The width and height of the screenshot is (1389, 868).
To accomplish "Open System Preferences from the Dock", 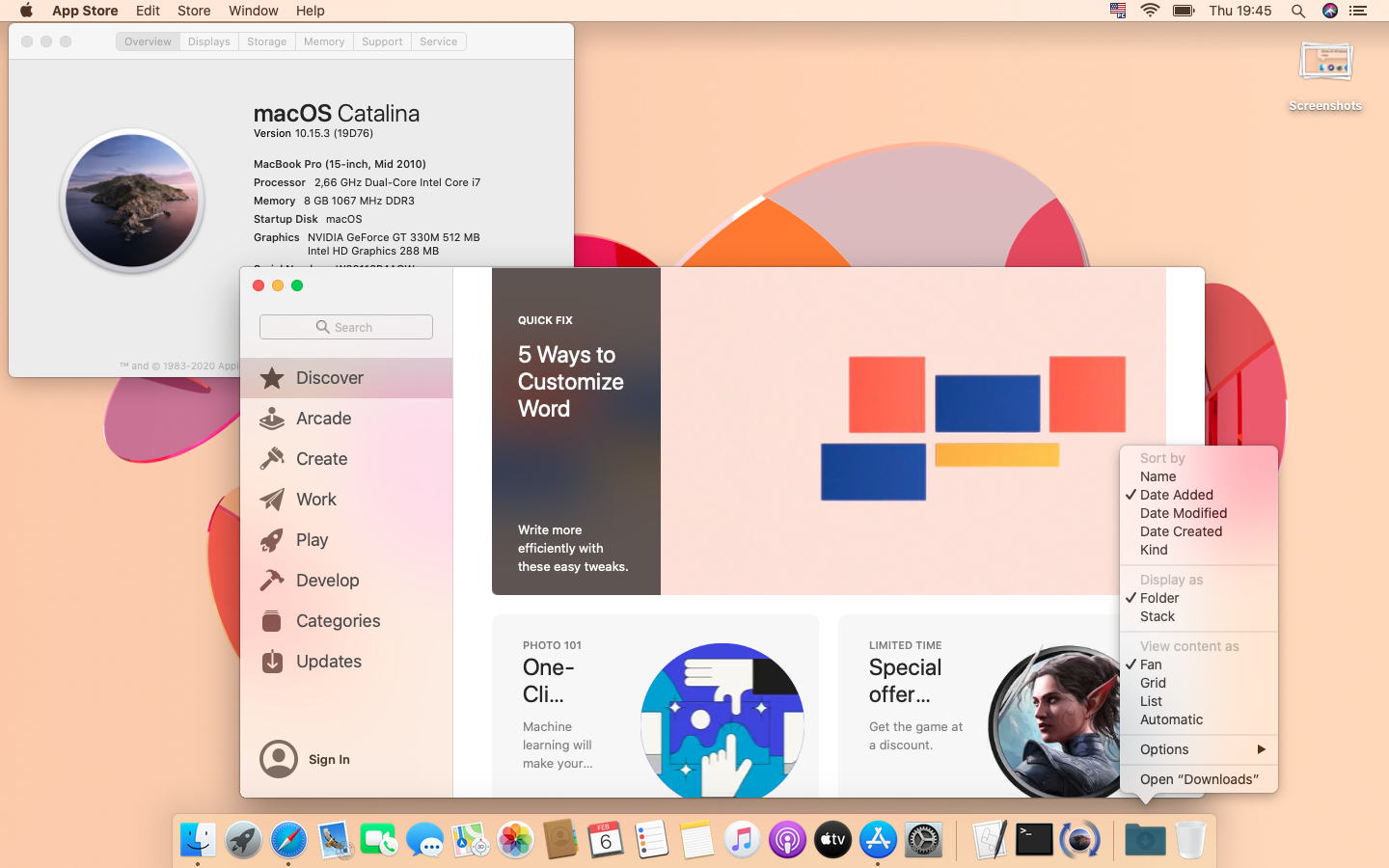I will point(923,840).
